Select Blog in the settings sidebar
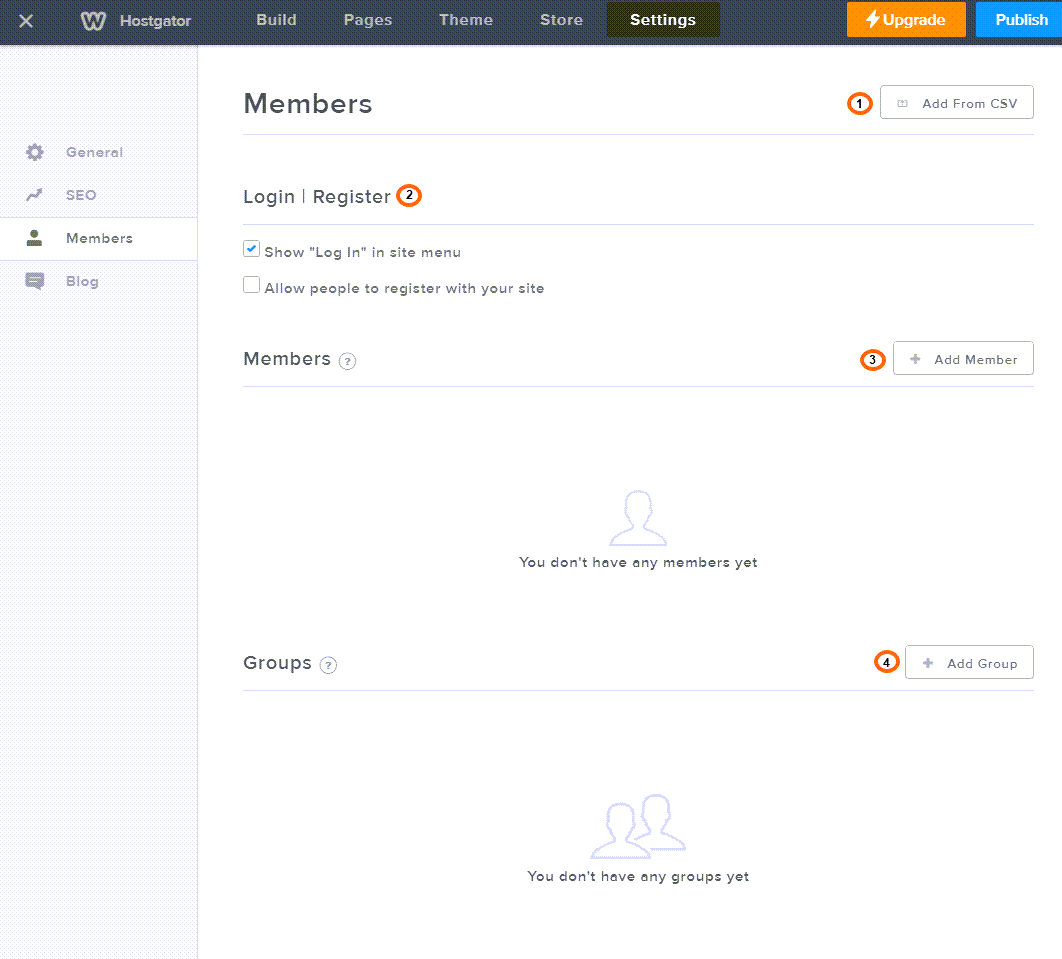This screenshot has width=1062, height=959. pos(81,281)
